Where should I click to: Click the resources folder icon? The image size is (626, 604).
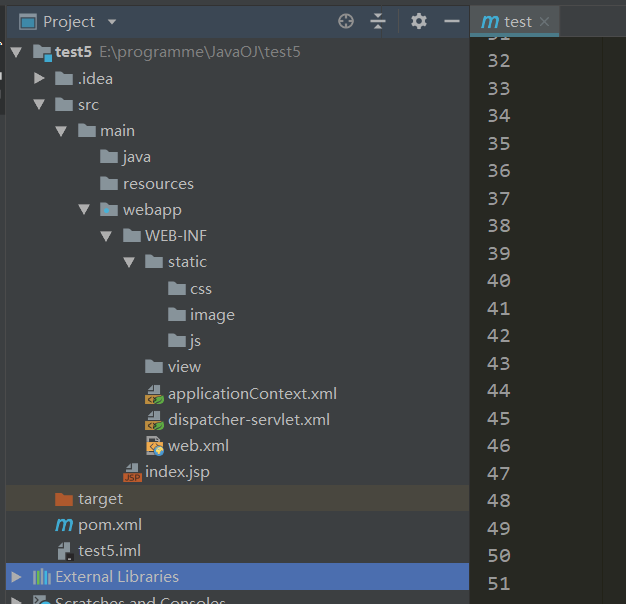coord(109,184)
